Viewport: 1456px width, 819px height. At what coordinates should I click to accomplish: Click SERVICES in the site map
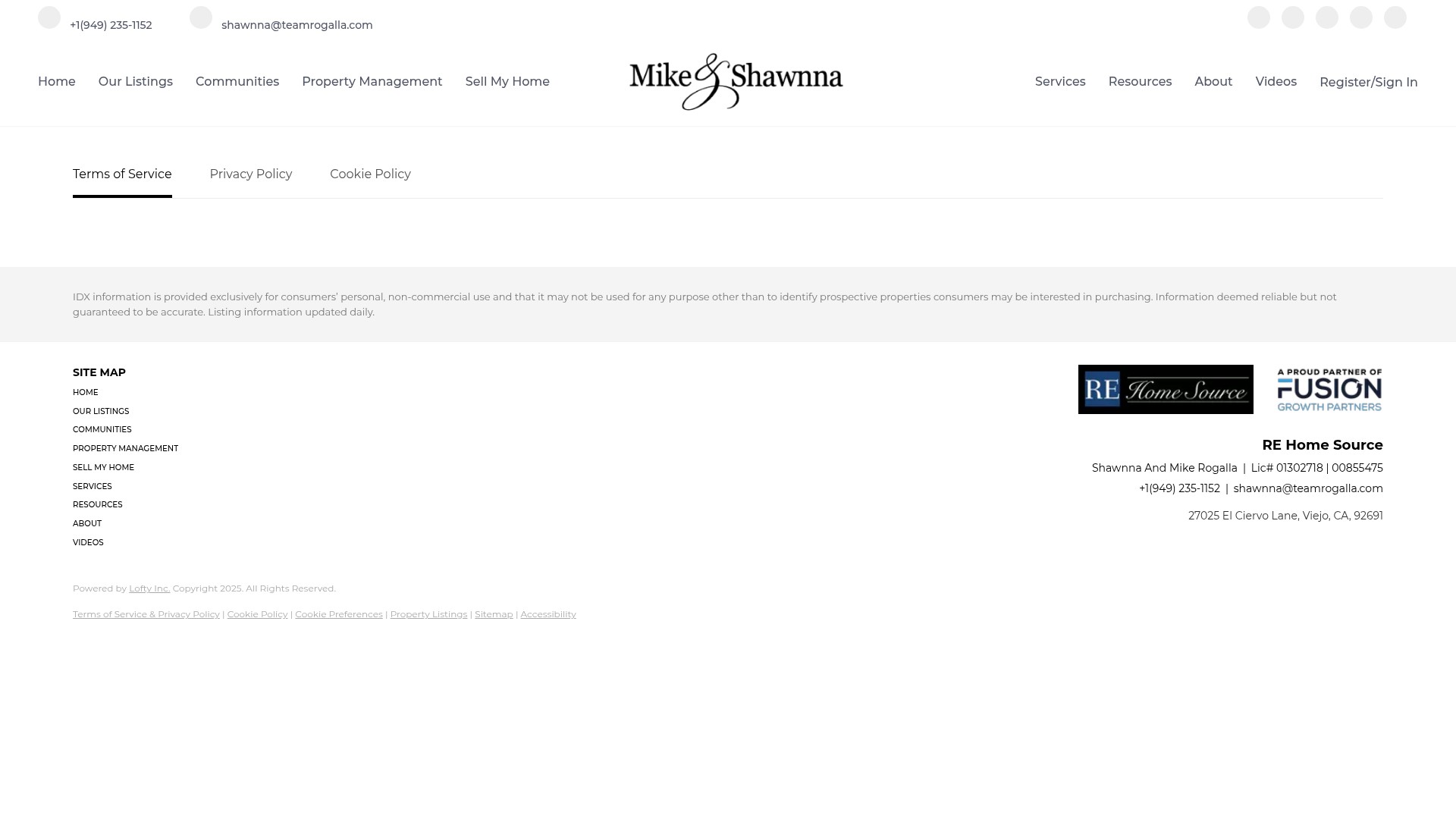coord(93,487)
